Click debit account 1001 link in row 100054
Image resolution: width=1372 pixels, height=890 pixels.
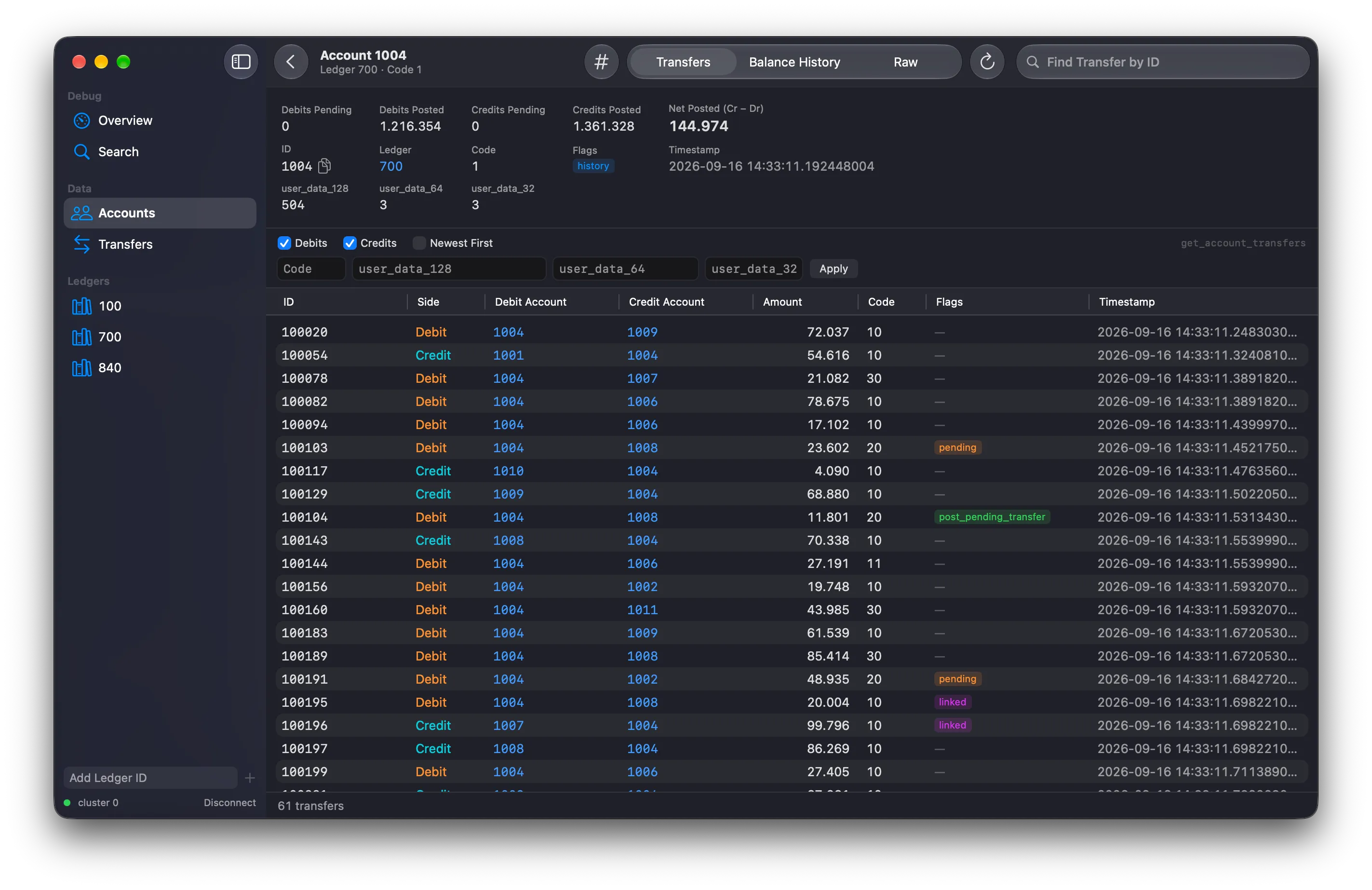508,355
